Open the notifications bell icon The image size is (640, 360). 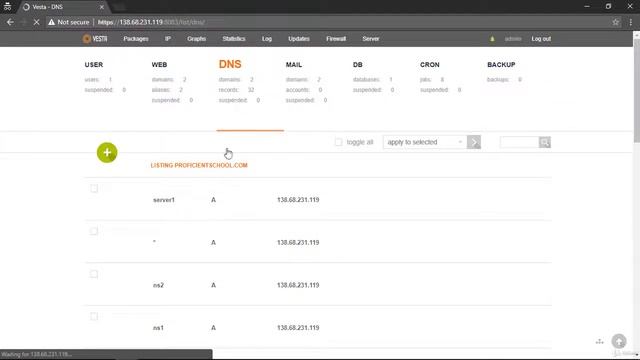click(492, 39)
